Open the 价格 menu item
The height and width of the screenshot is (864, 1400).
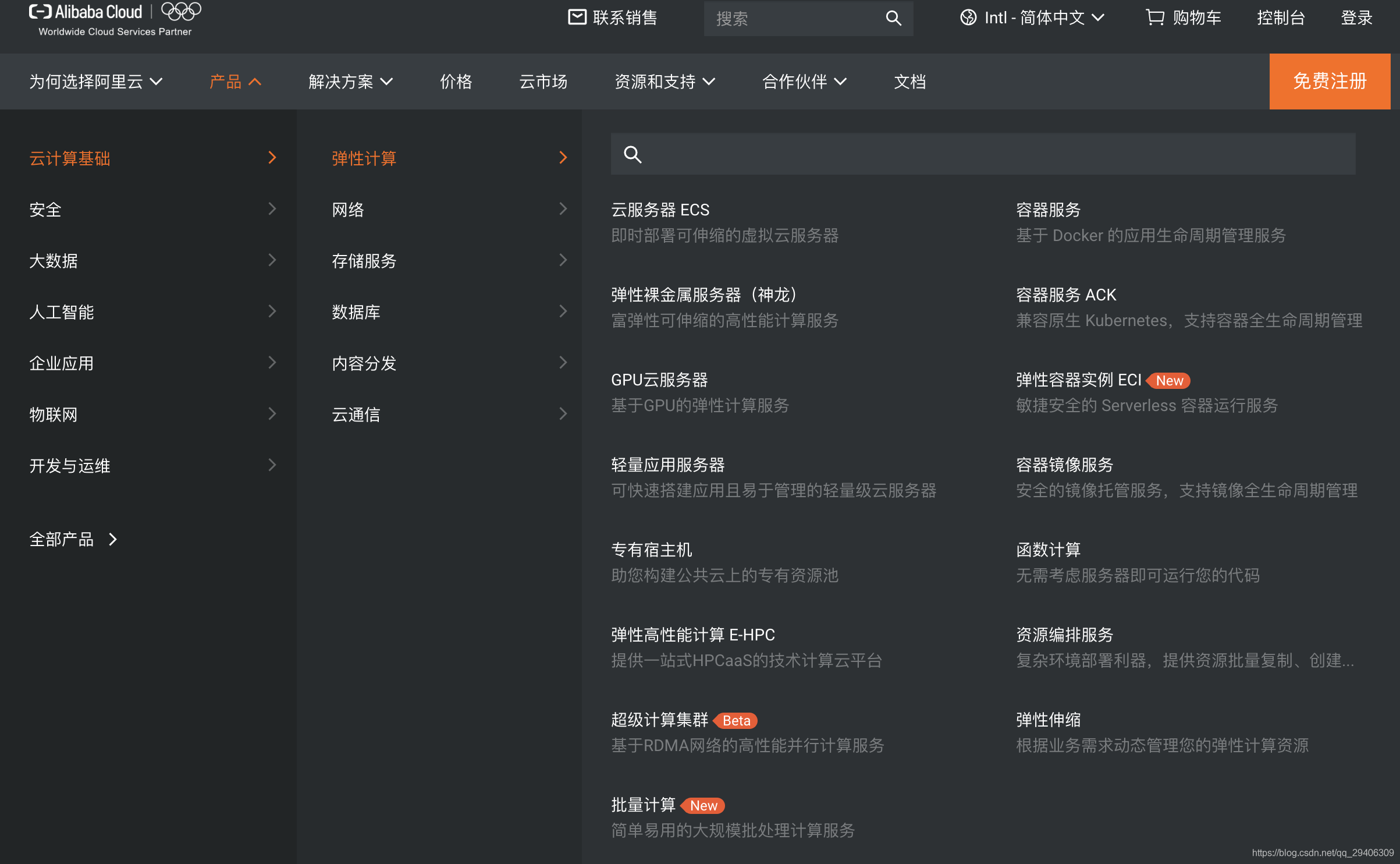(456, 82)
